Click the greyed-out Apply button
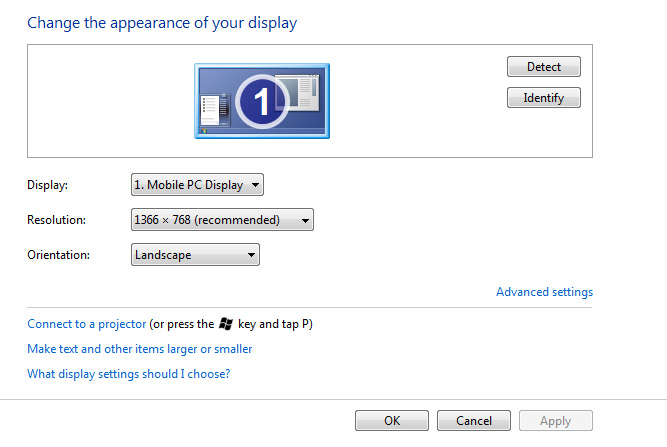The image size is (667, 447). [x=555, y=421]
